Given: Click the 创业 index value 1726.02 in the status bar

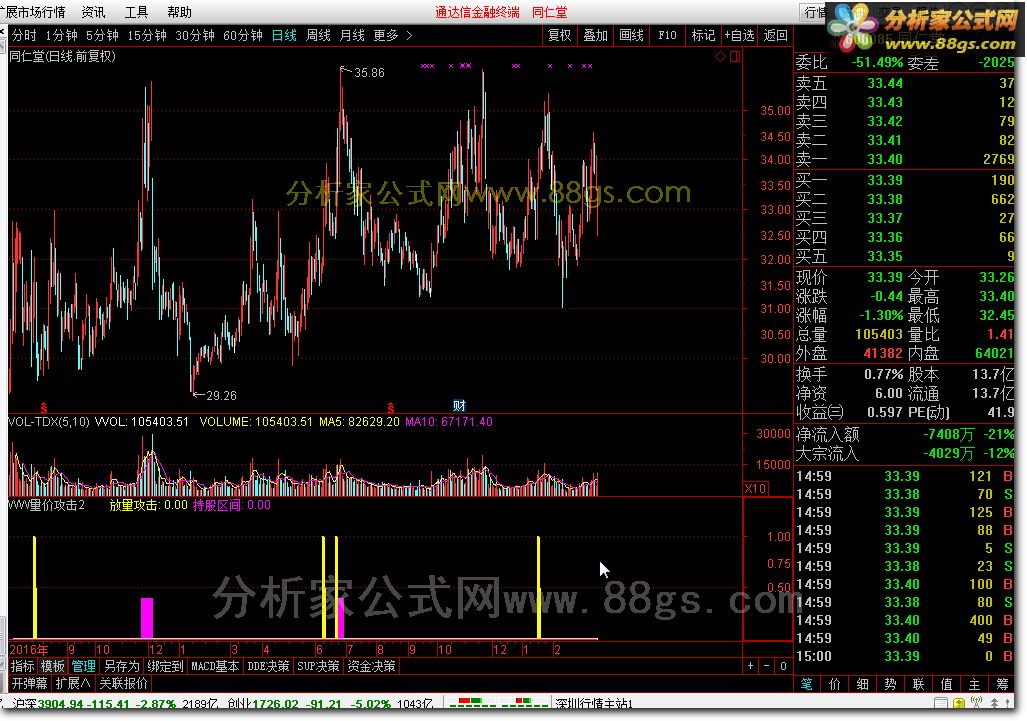Looking at the screenshot, I should coord(276,704).
